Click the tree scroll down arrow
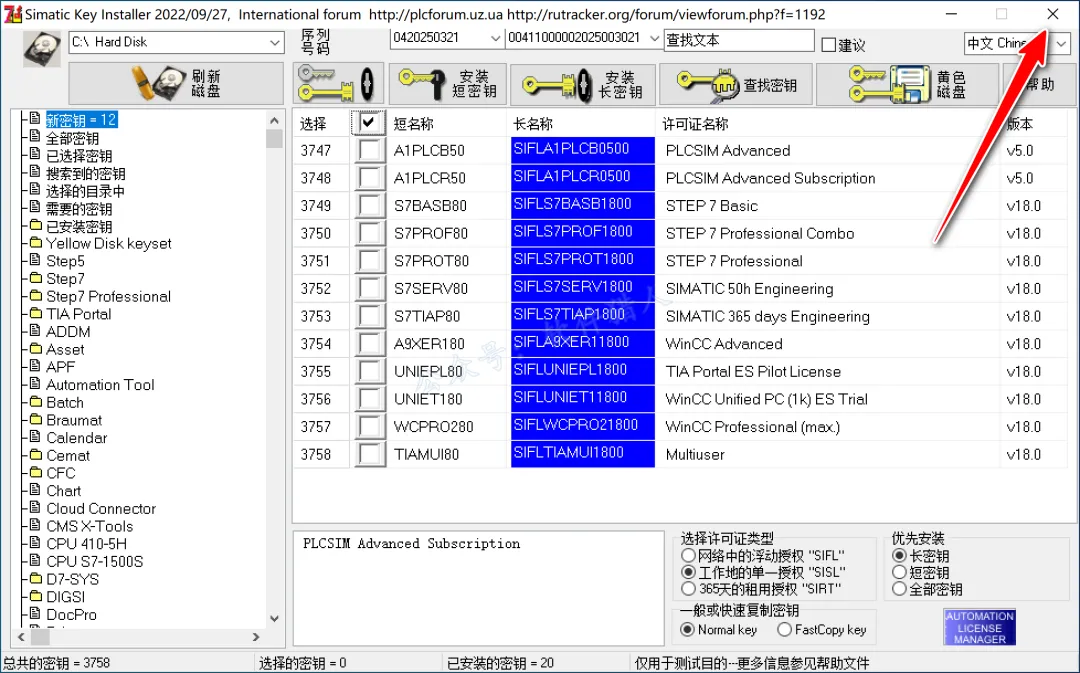 click(274, 619)
